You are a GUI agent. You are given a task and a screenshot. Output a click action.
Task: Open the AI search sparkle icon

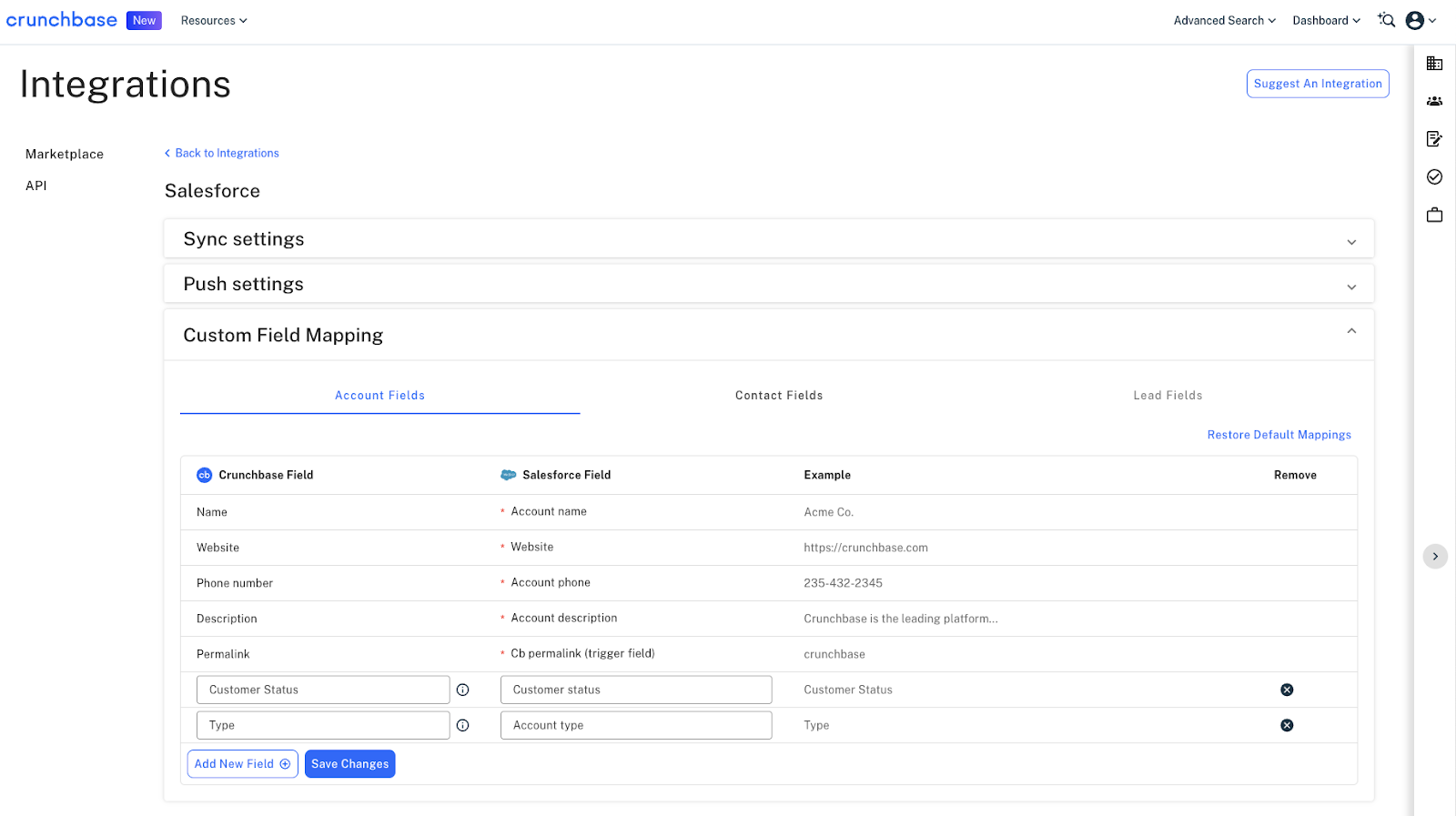pyautogui.click(x=1386, y=20)
